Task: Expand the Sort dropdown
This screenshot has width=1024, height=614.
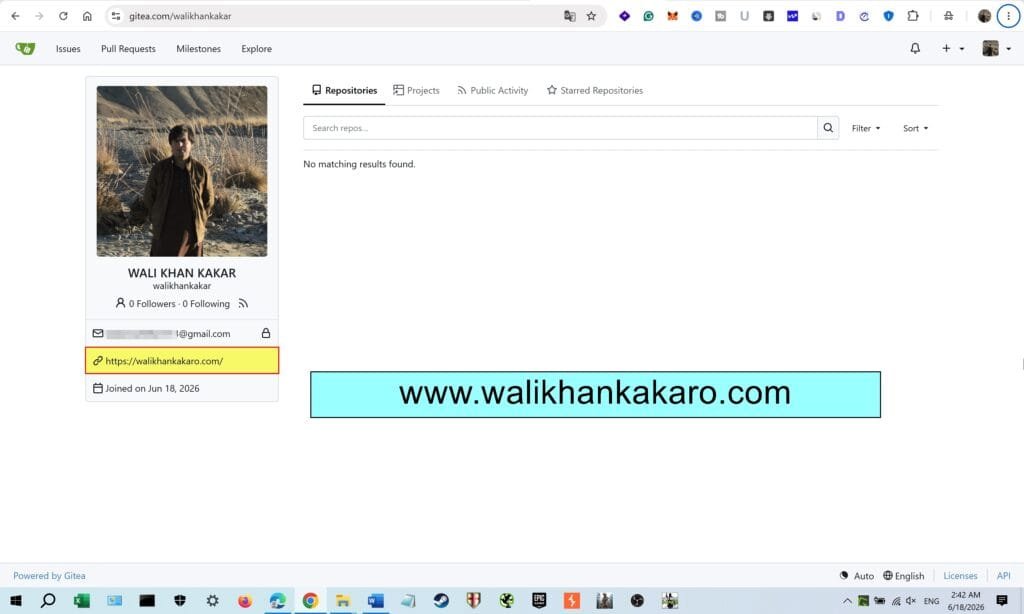Action: (x=916, y=128)
